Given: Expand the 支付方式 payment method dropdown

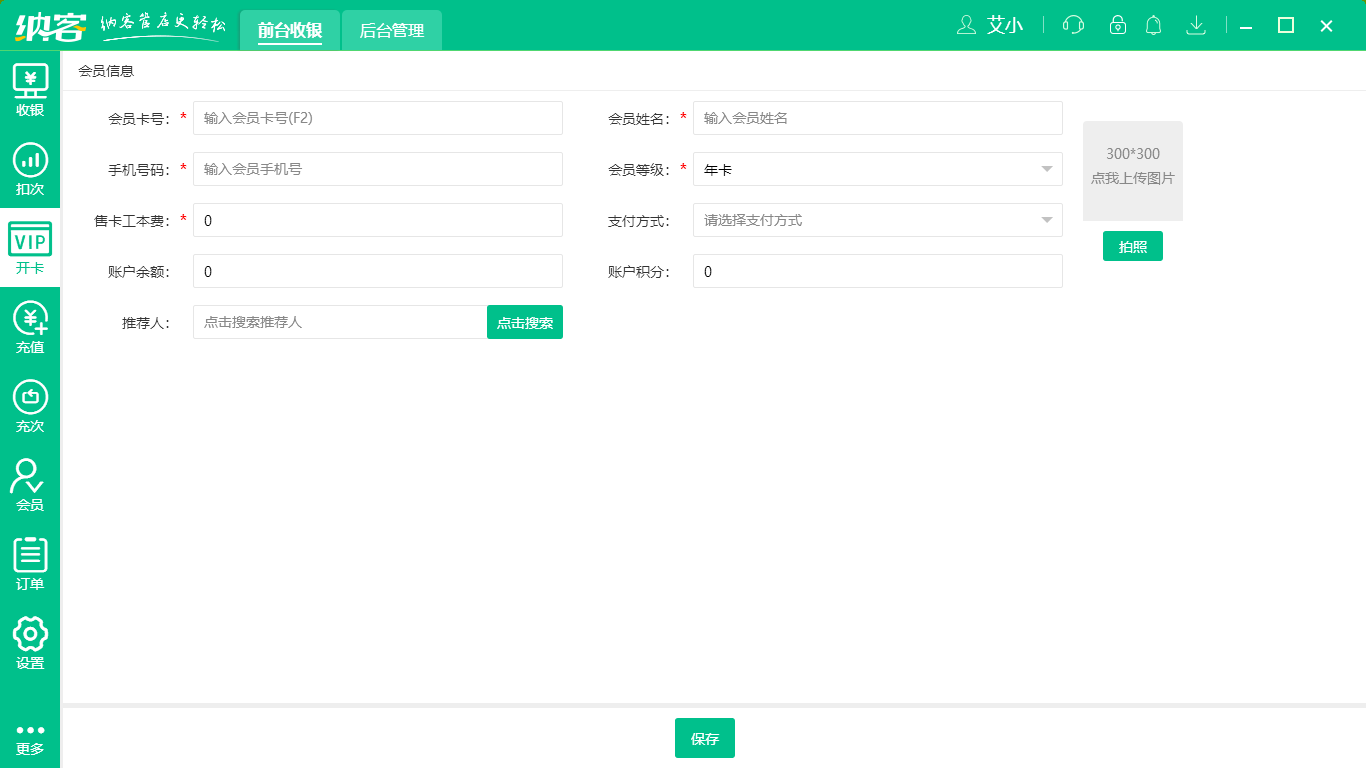Looking at the screenshot, I should 877,220.
